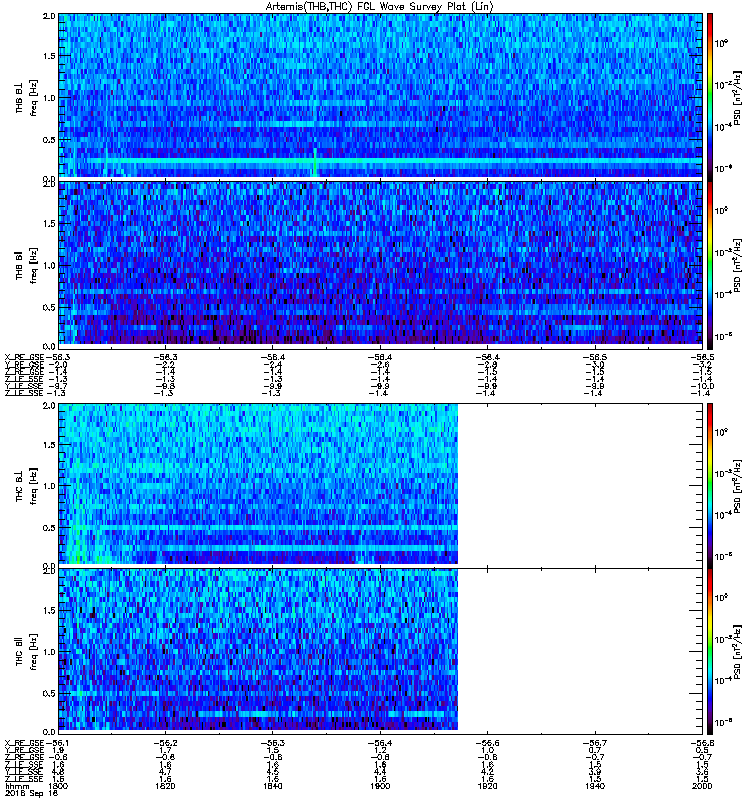
Task: Click the -56.8 X_RE_GSE value
Action: tap(703, 743)
